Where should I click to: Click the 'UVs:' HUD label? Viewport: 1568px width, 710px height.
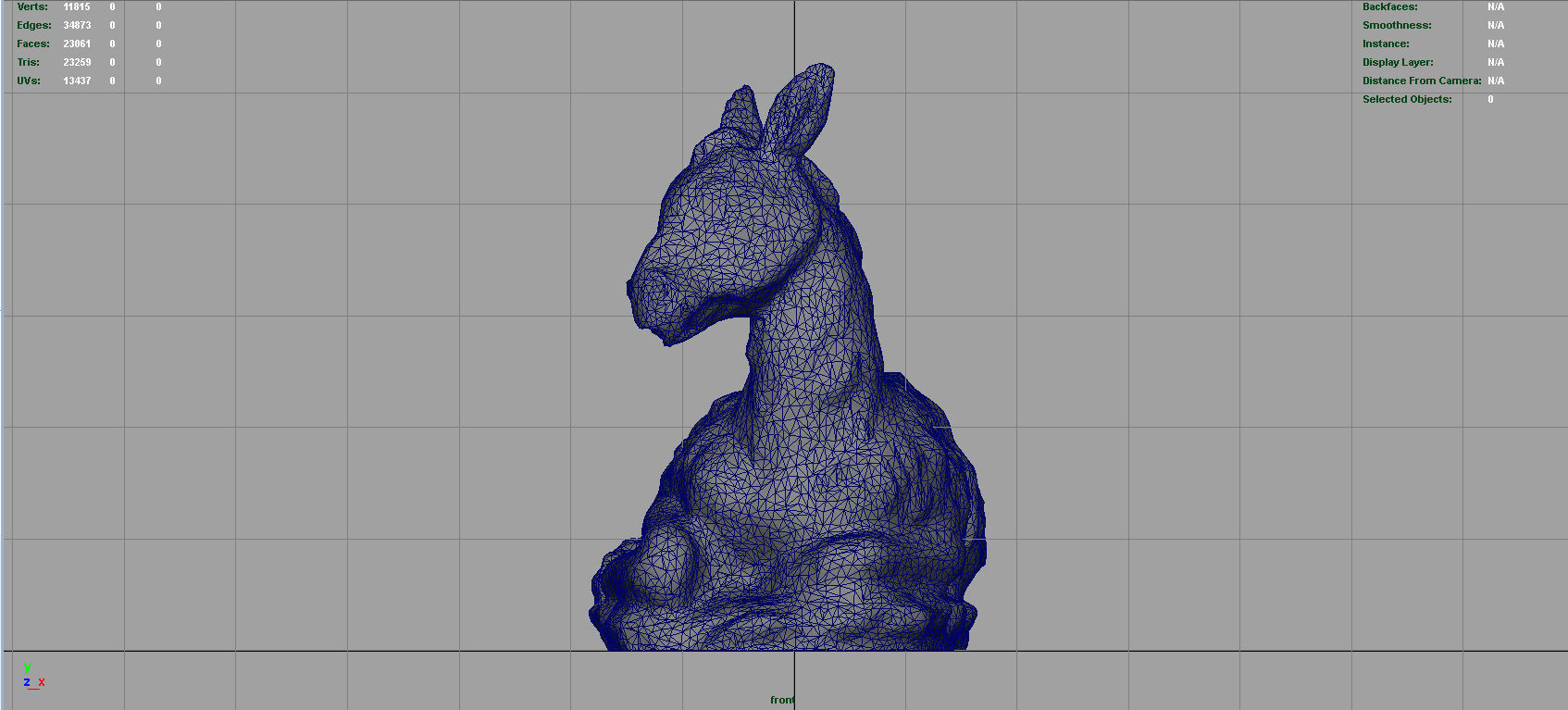29,81
